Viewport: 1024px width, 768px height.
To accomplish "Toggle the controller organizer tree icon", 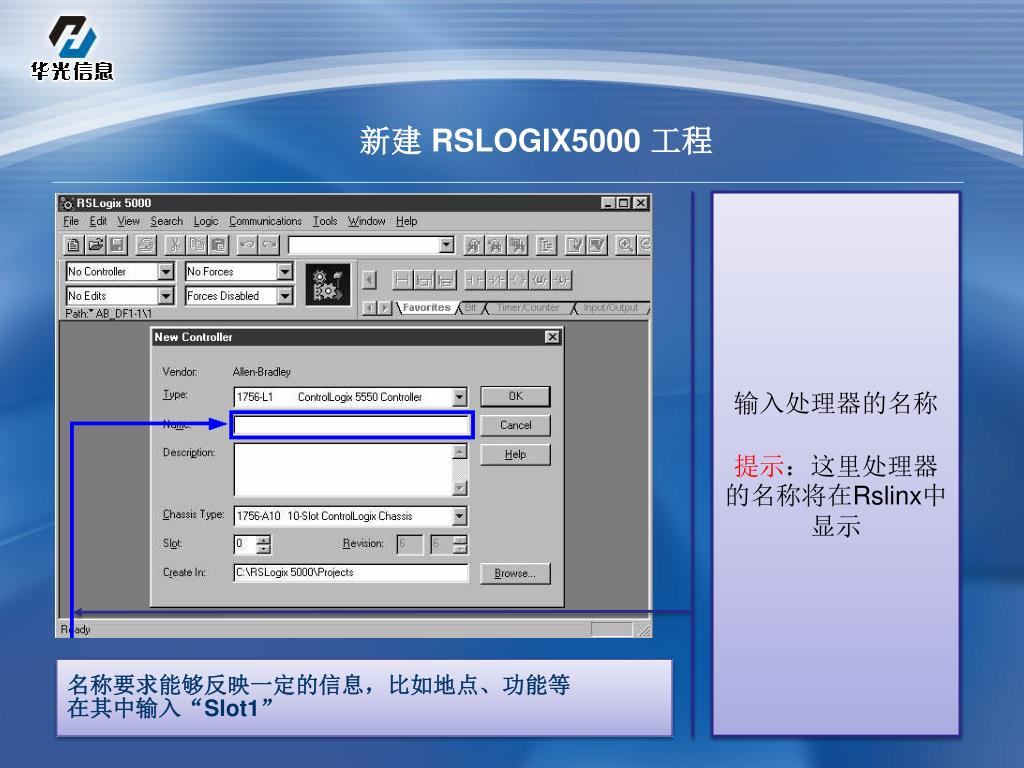I will (x=546, y=245).
